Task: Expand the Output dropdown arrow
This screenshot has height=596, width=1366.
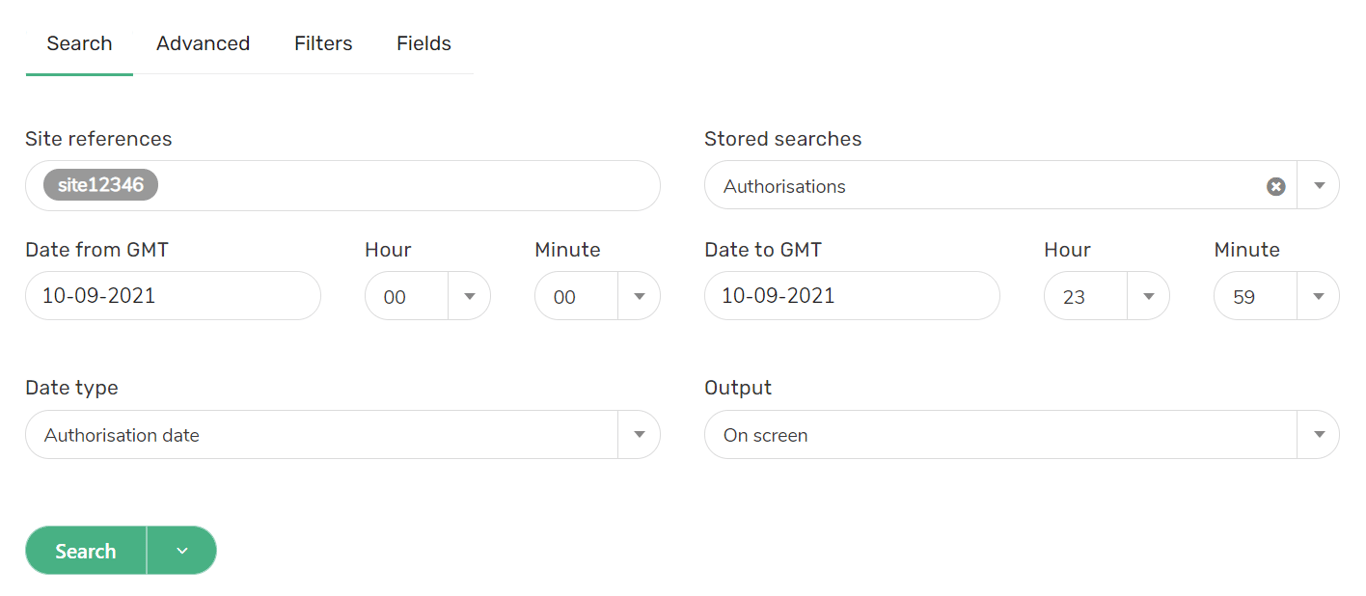Action: (1319, 435)
